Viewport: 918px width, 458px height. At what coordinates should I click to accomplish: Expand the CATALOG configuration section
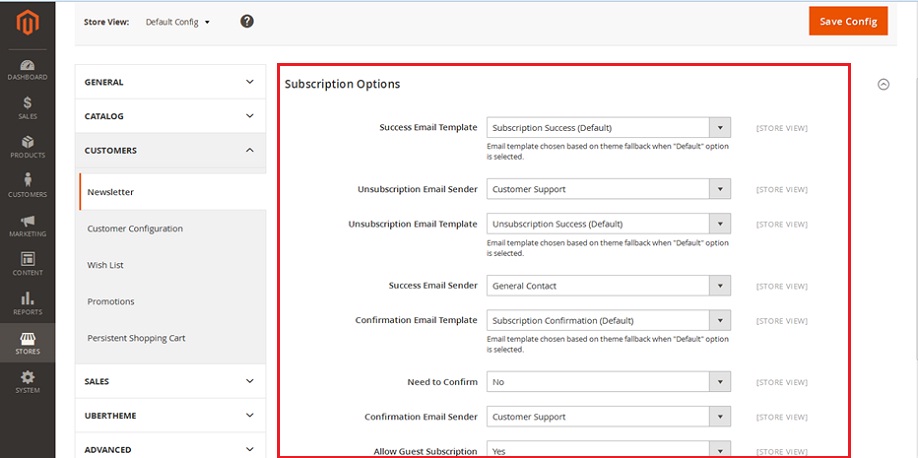170,116
